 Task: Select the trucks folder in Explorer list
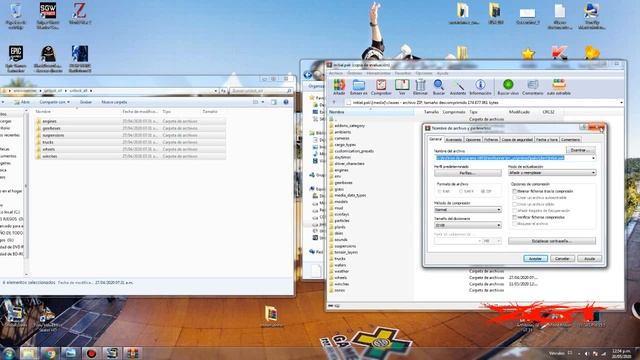pos(131,142)
